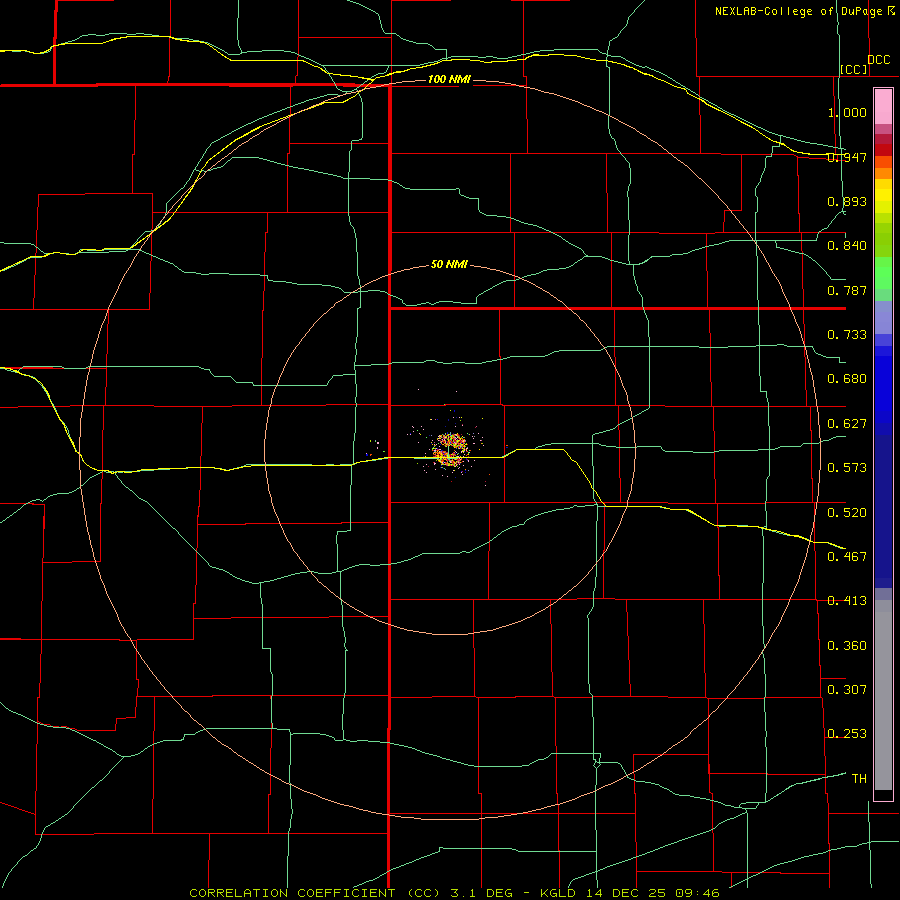Click the lavender segment of the color bar

pyautogui.click(x=883, y=317)
